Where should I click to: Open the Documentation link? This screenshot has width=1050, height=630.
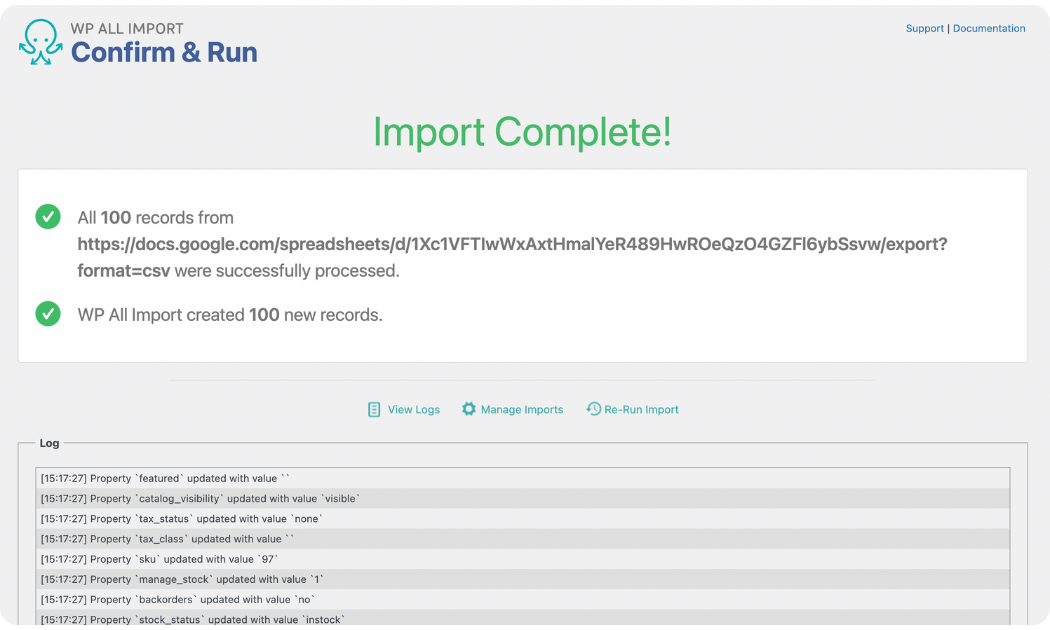(x=988, y=29)
